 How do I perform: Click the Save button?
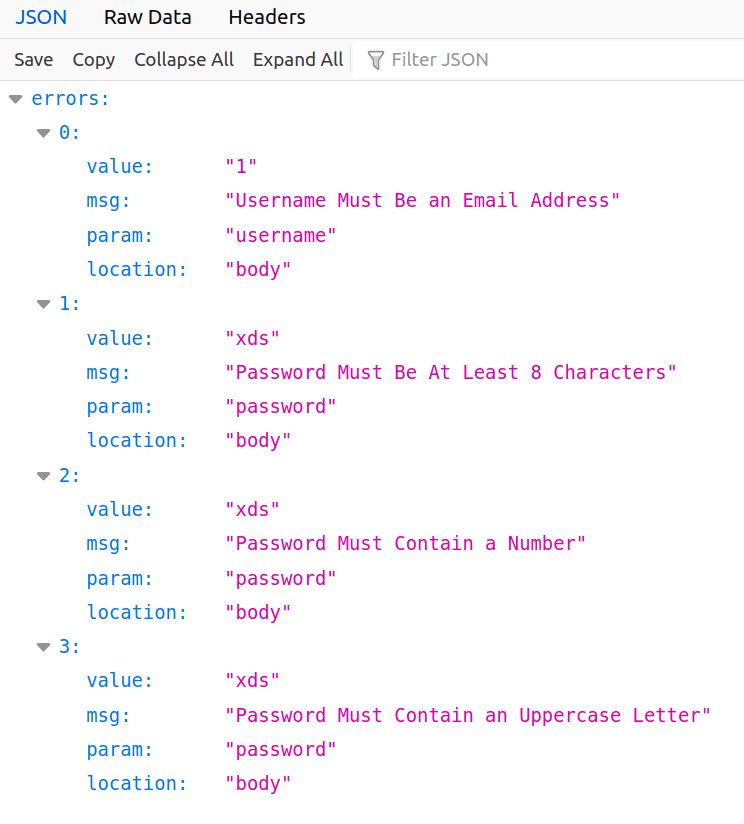33,59
